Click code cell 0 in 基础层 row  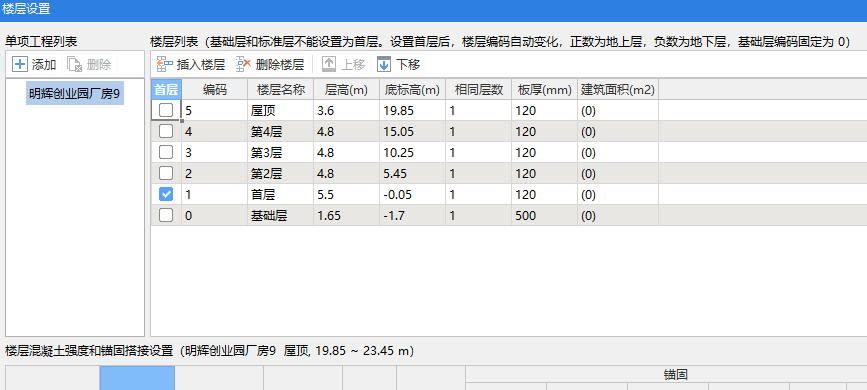(x=215, y=215)
